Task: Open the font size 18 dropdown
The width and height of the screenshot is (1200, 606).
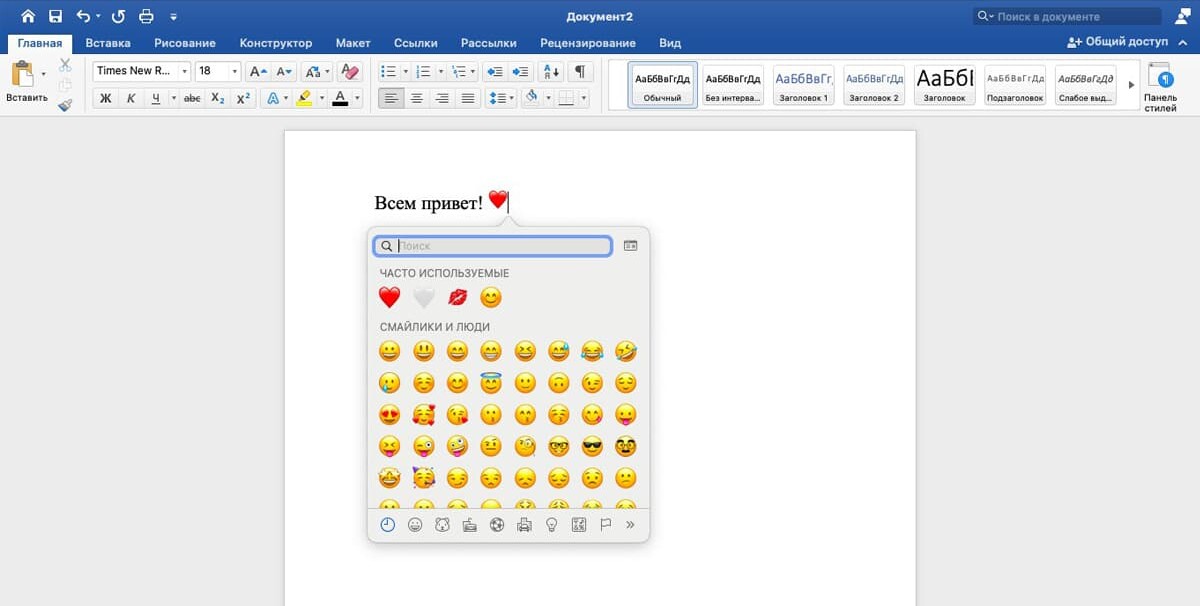Action: [235, 72]
